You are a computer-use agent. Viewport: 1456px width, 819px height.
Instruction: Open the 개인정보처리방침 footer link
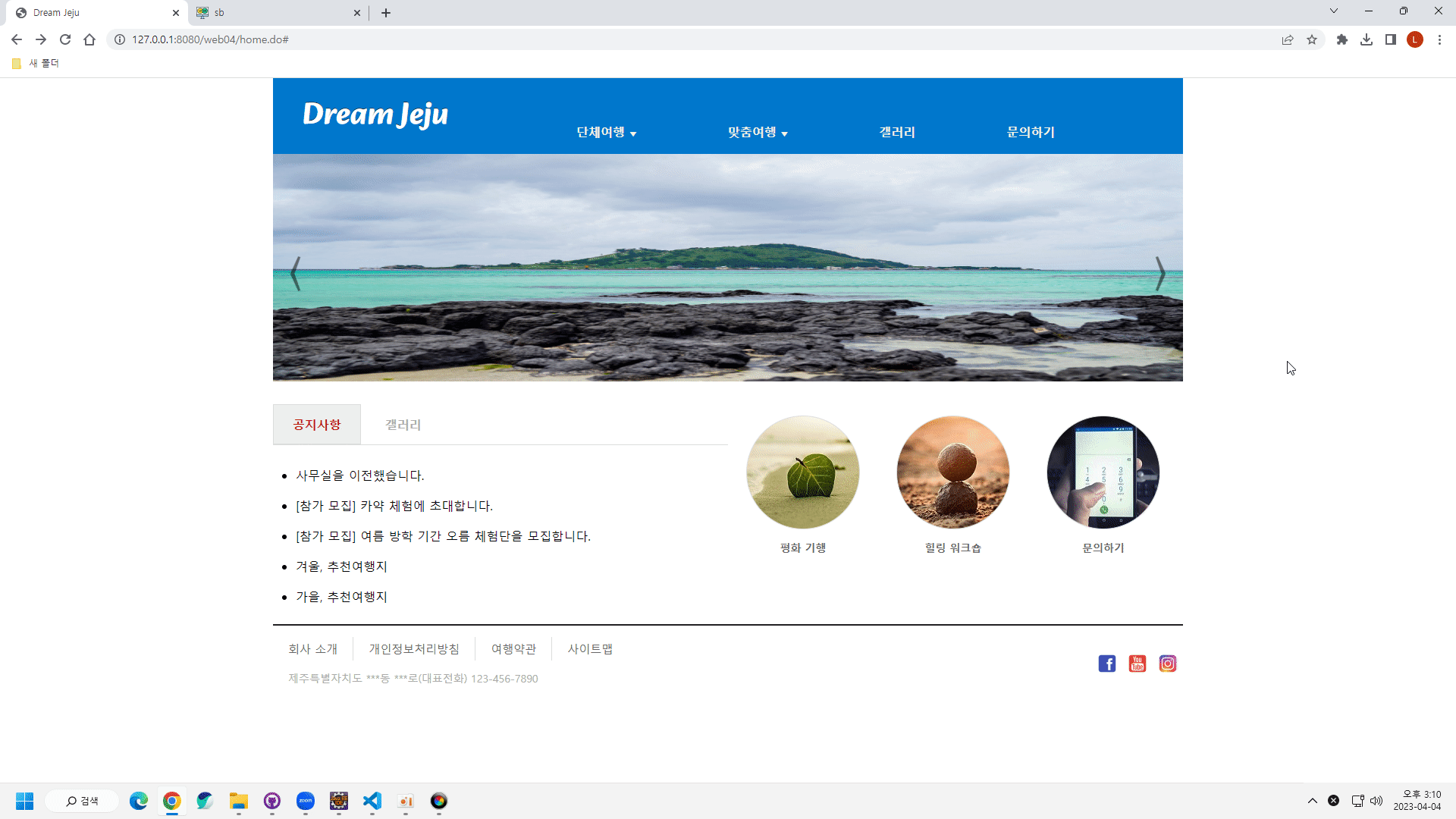(414, 649)
